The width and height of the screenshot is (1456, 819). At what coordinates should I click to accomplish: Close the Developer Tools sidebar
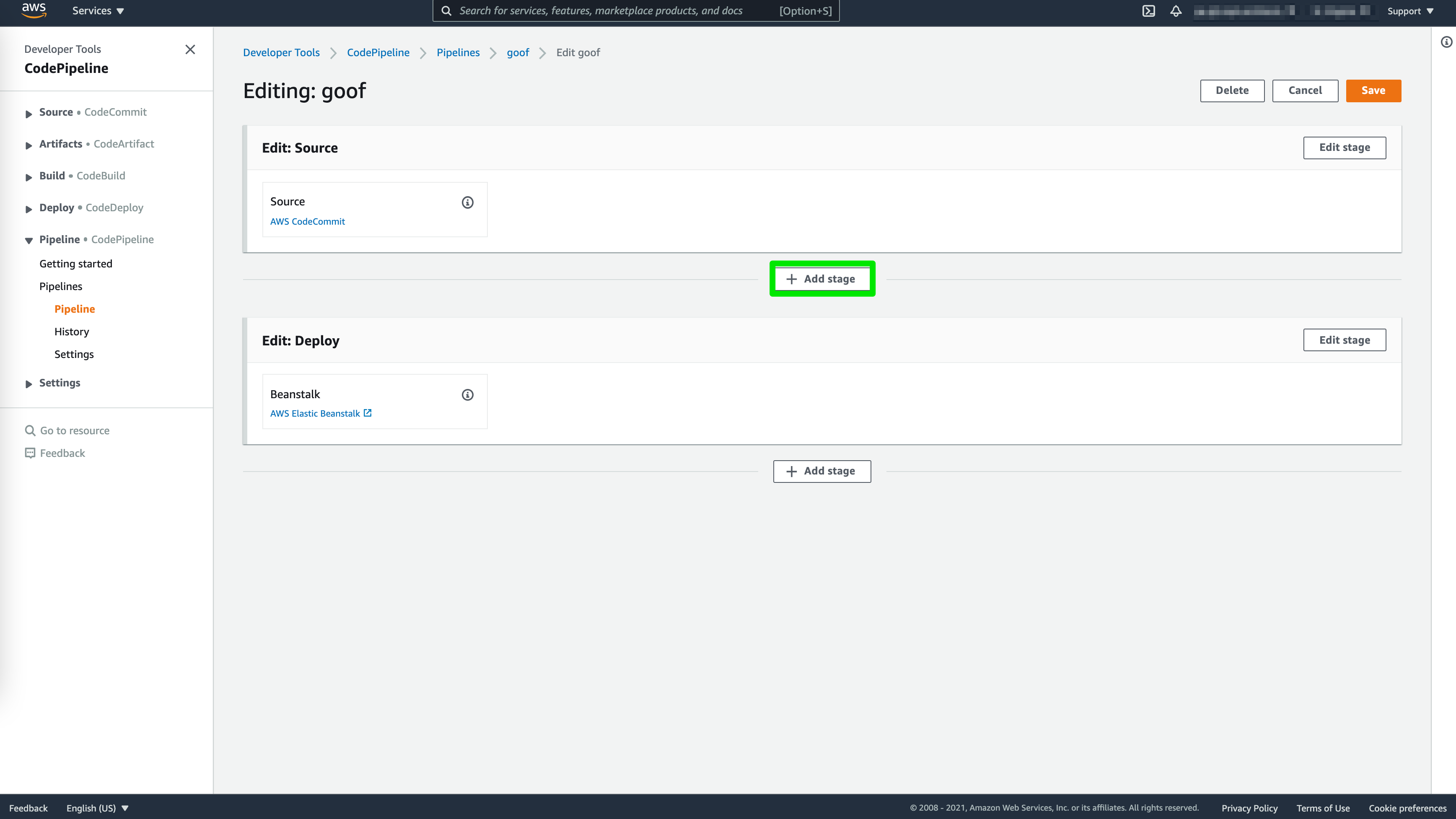190,50
